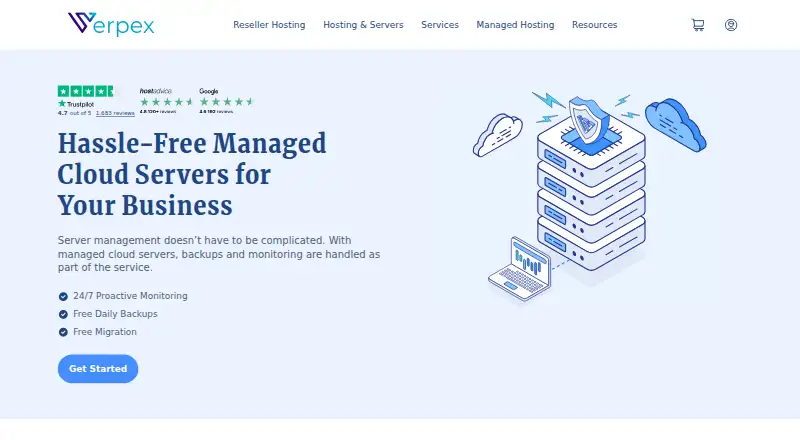
Task: Open the Resources menu
Action: point(594,25)
